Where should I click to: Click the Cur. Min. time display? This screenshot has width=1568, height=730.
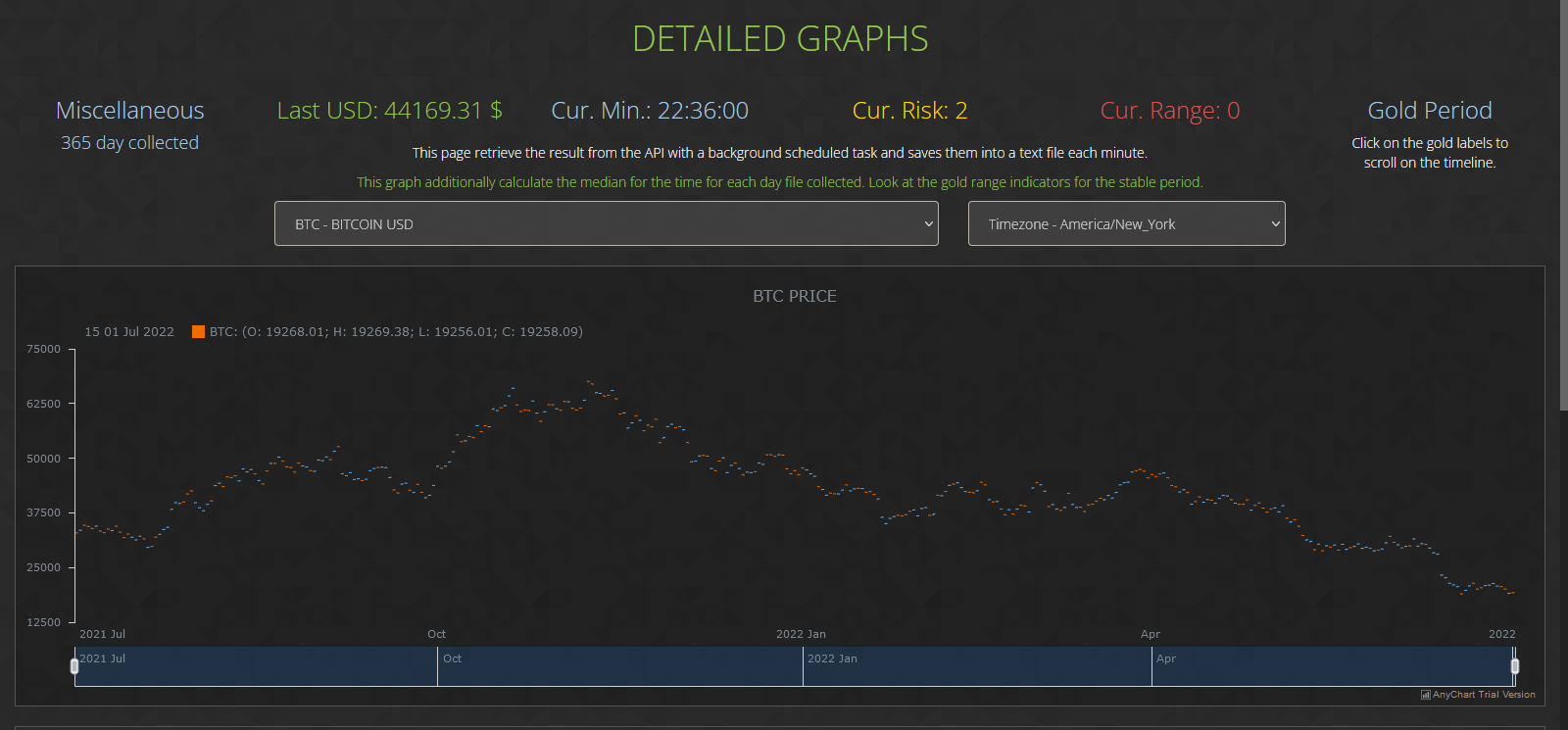coord(650,111)
